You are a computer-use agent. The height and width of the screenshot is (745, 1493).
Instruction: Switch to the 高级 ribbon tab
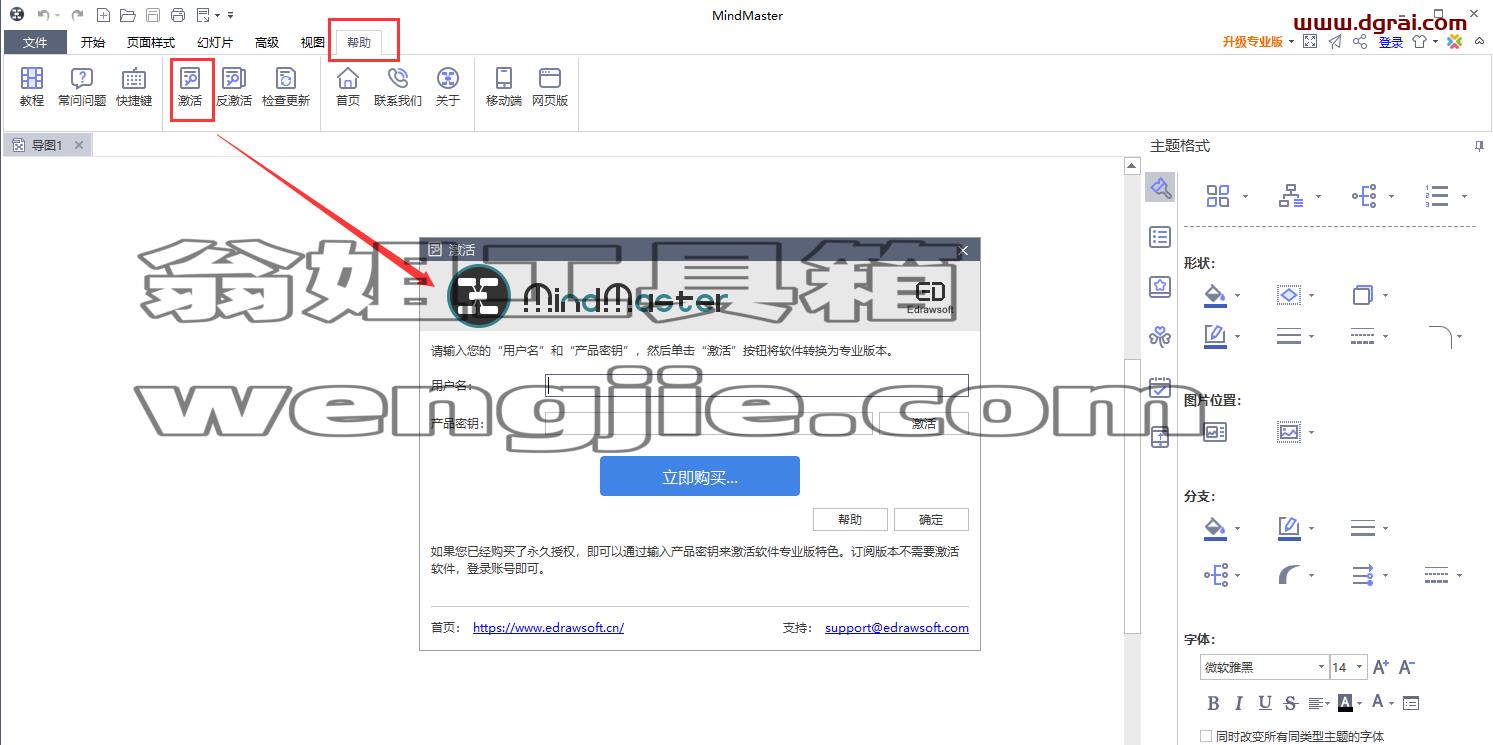[267, 42]
